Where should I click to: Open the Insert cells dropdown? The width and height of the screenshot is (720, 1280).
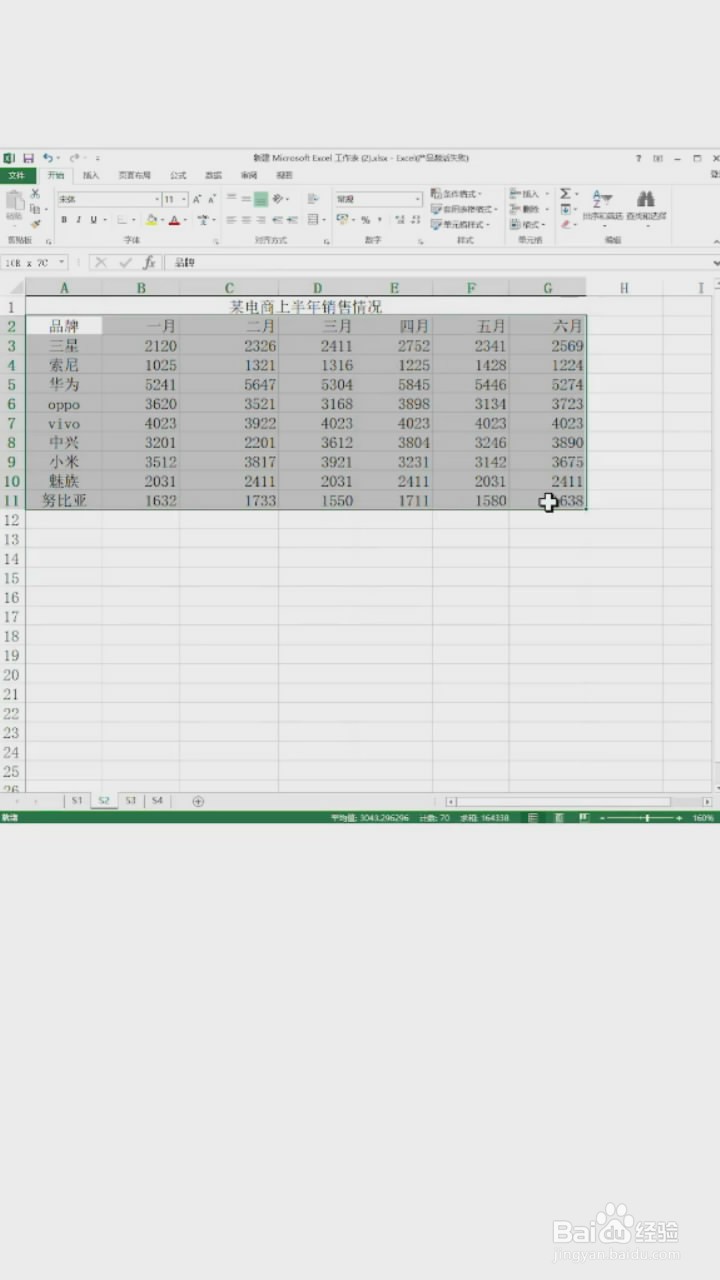pyautogui.click(x=529, y=194)
